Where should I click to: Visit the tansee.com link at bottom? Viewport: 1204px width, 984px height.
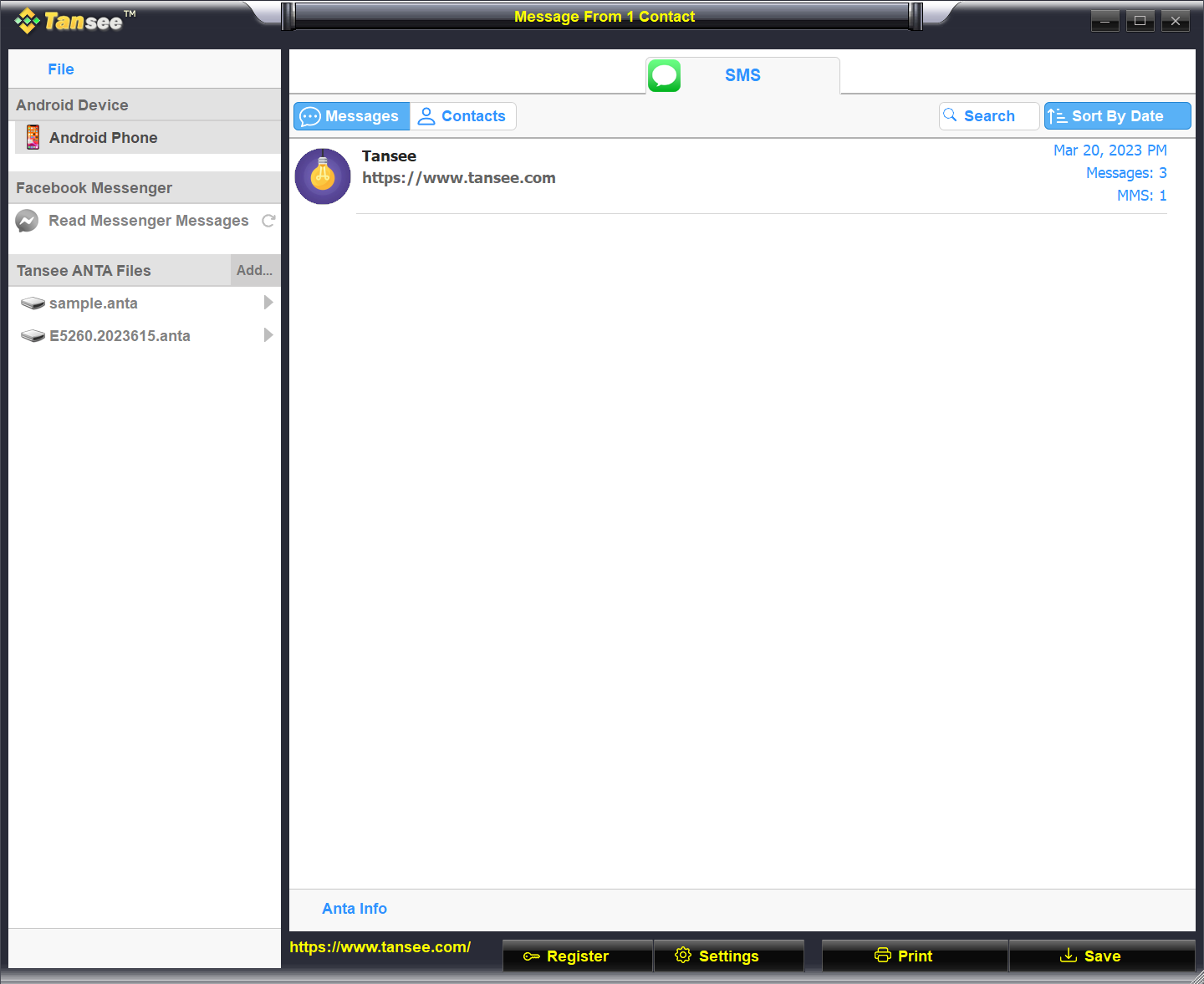click(380, 947)
